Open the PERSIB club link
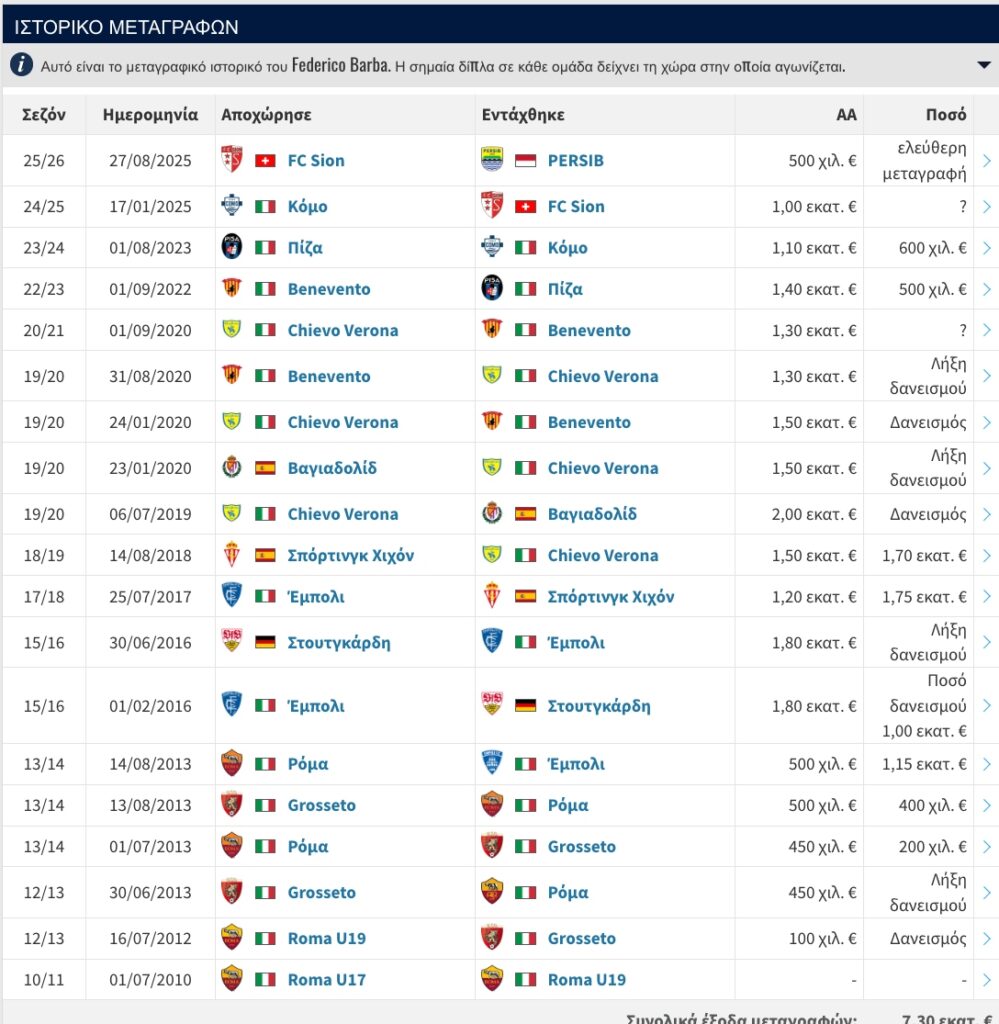The image size is (999, 1024). coord(575,160)
